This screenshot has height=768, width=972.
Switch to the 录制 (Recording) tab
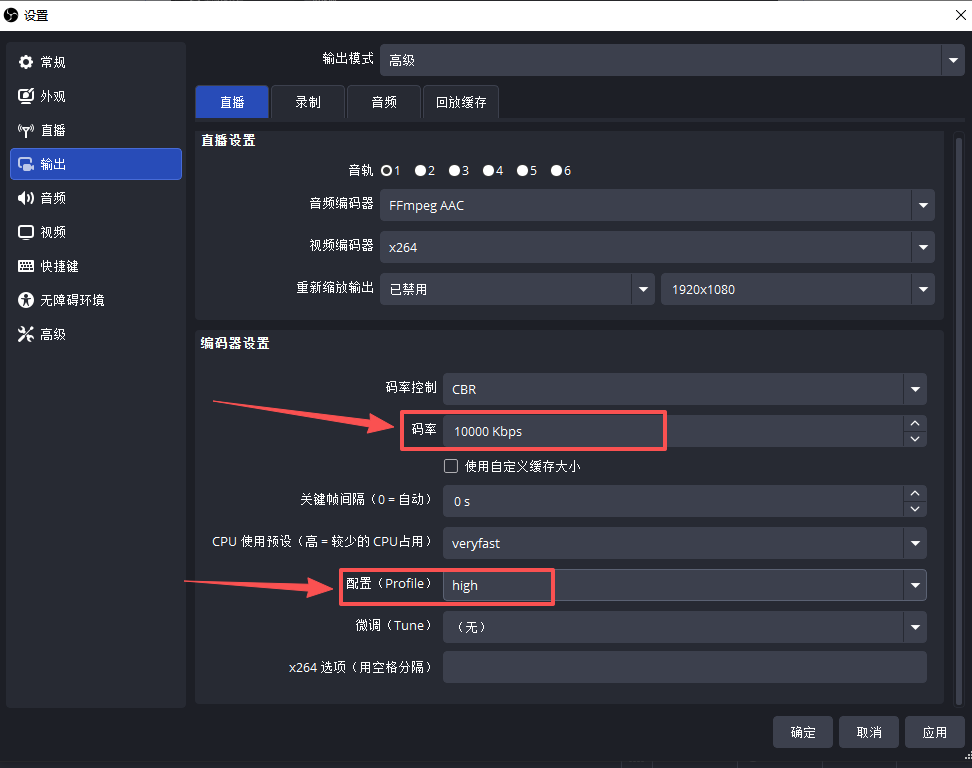tap(307, 101)
